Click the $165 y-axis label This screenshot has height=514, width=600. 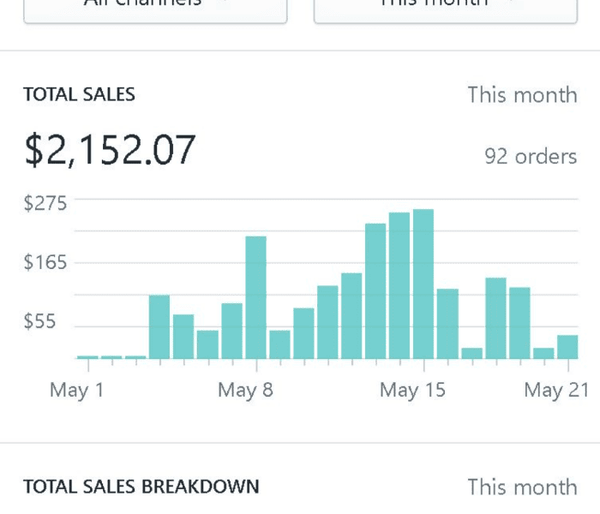[45, 263]
